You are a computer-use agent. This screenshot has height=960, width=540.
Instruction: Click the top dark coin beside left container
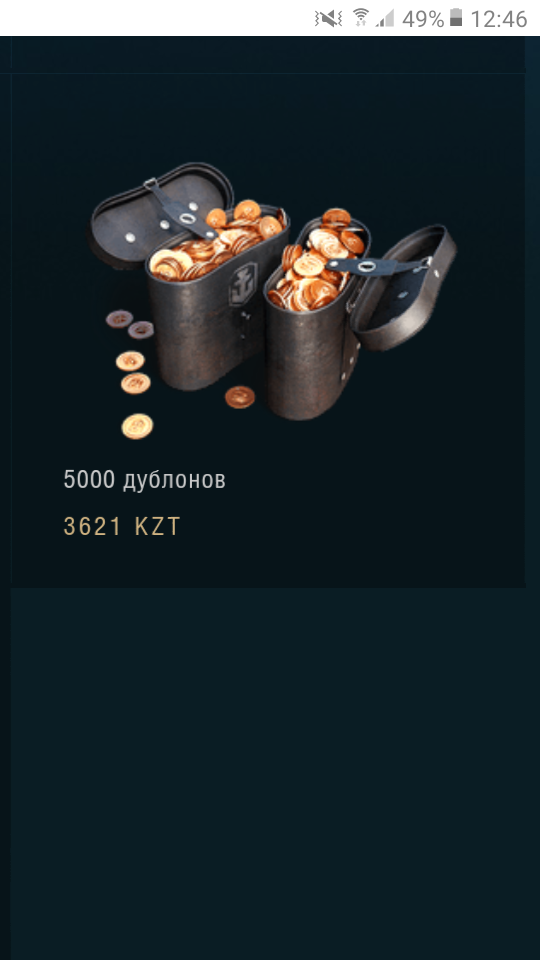[119, 318]
